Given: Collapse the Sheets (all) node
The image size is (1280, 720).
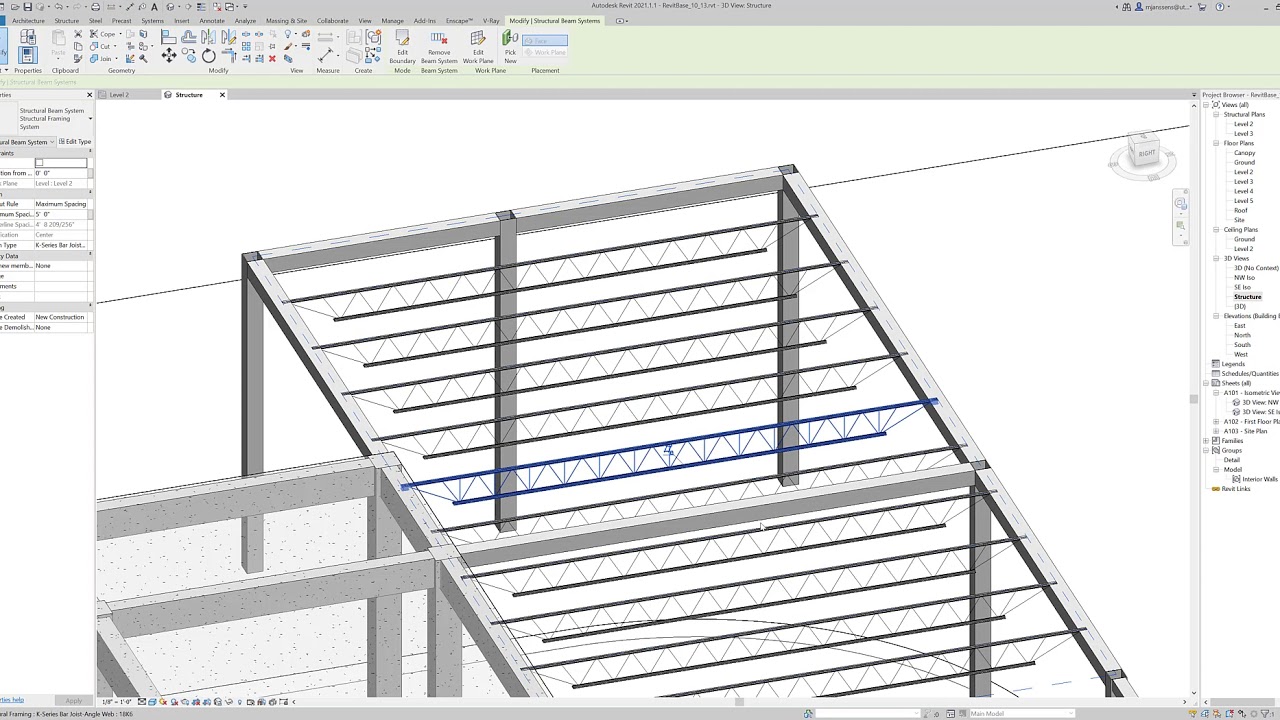Looking at the screenshot, I should pos(1207,383).
